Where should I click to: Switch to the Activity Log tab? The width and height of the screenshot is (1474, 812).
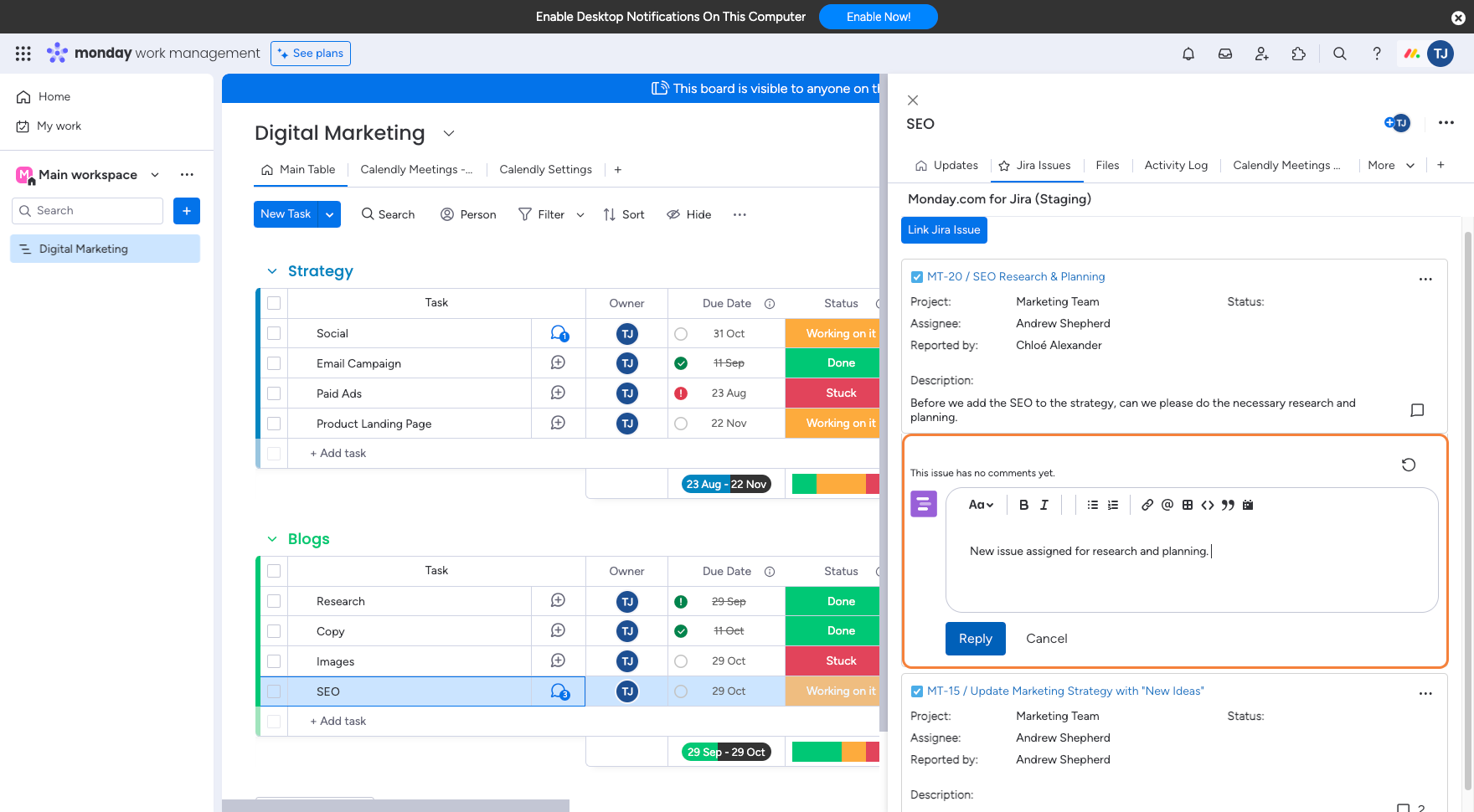[x=1175, y=166]
